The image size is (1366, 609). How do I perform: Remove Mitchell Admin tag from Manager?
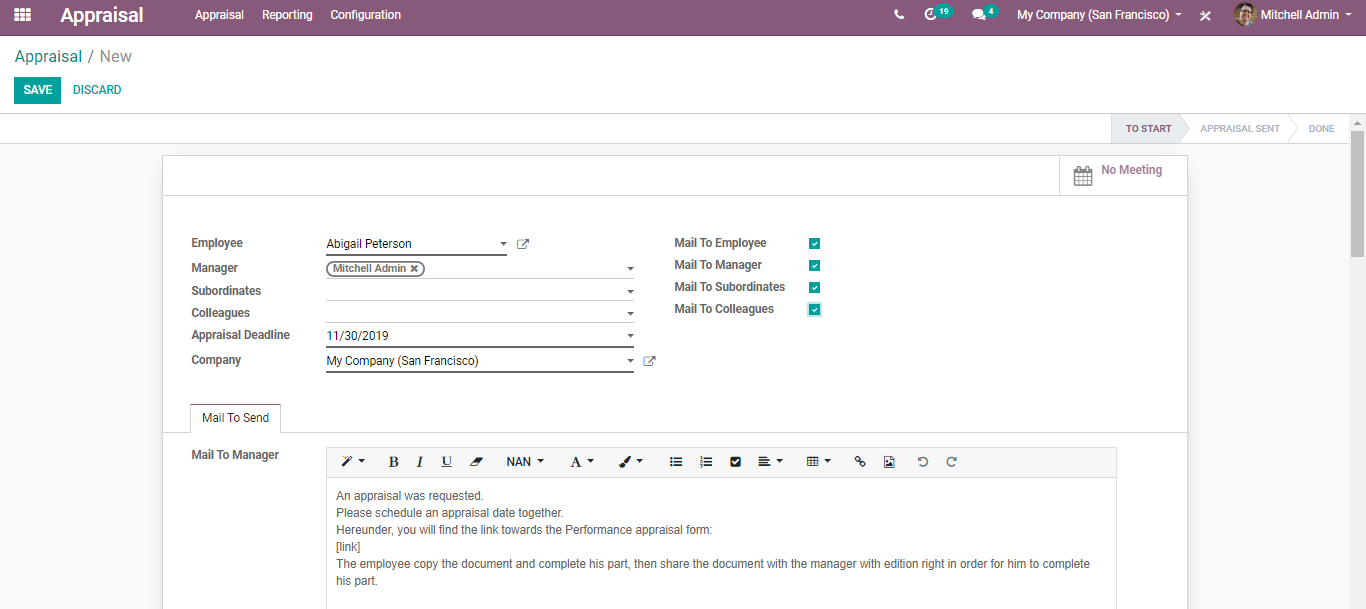(x=414, y=268)
